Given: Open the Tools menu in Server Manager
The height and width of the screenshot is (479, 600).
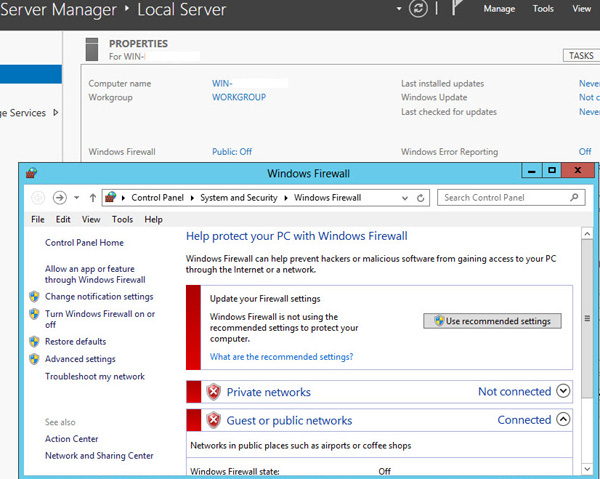Looking at the screenshot, I should tap(543, 9).
